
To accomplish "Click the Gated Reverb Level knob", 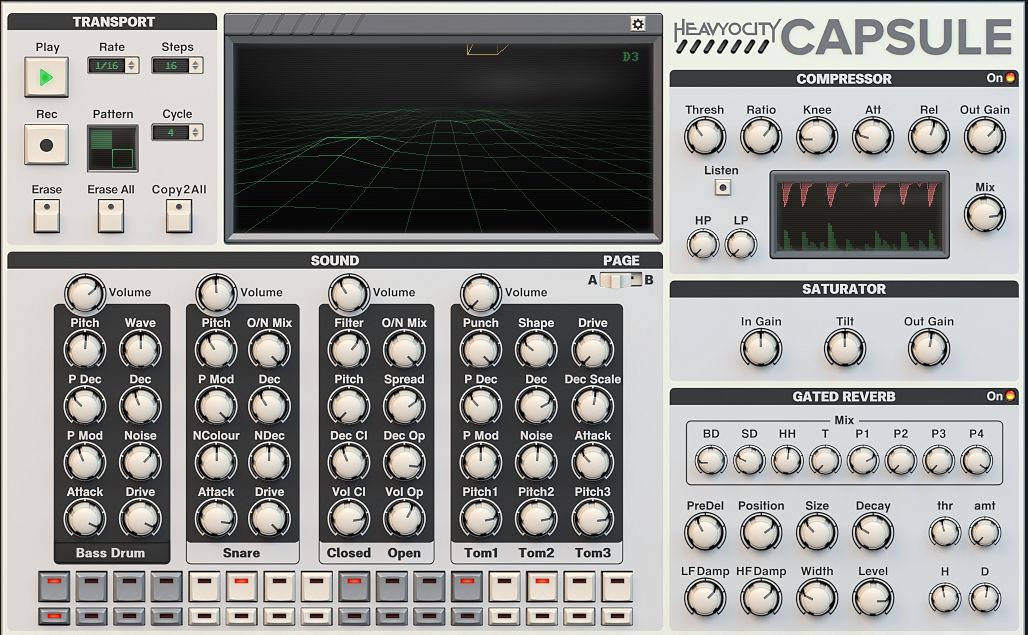I will point(873,598).
